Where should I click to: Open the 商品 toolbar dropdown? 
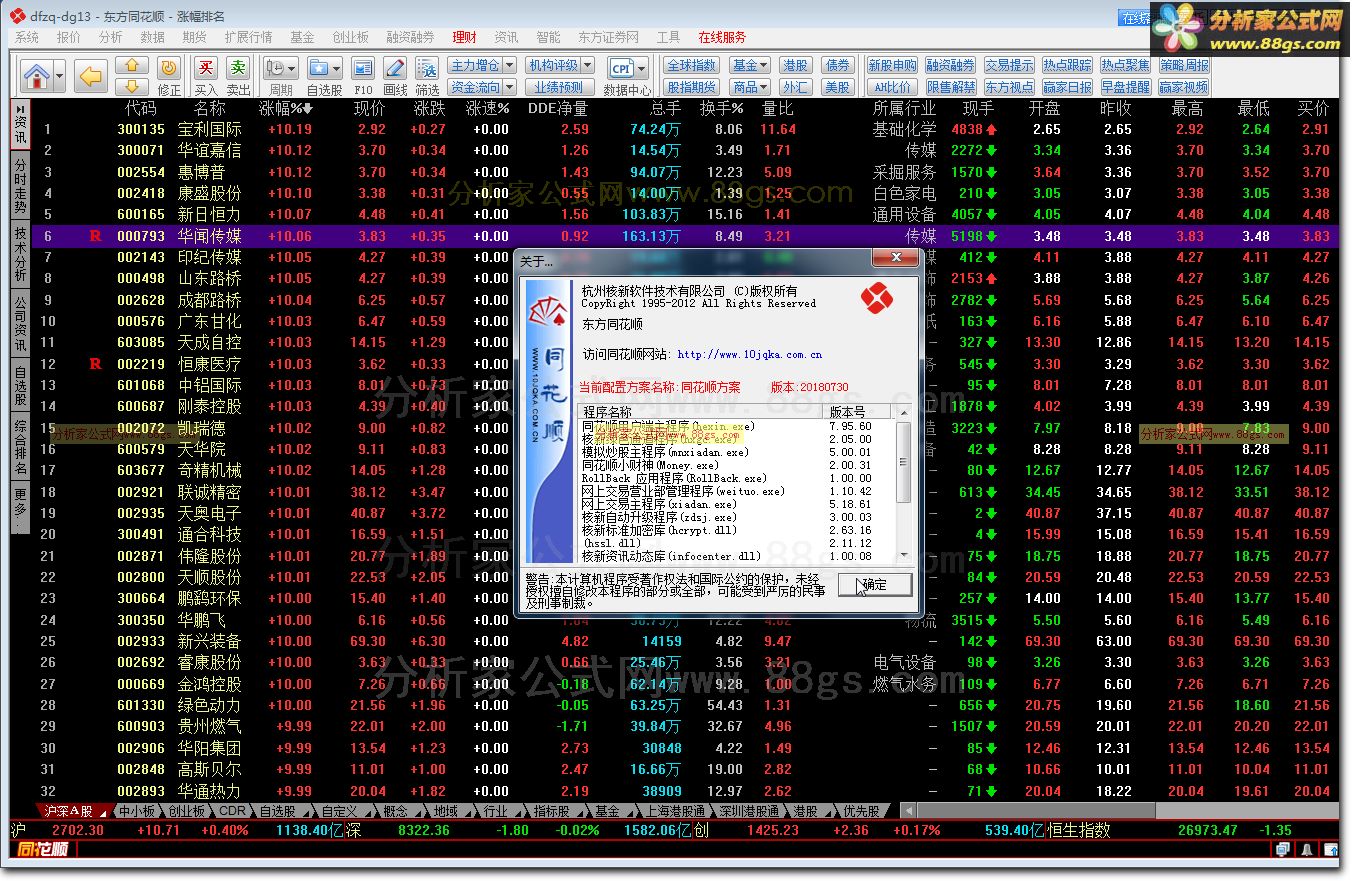[x=751, y=87]
